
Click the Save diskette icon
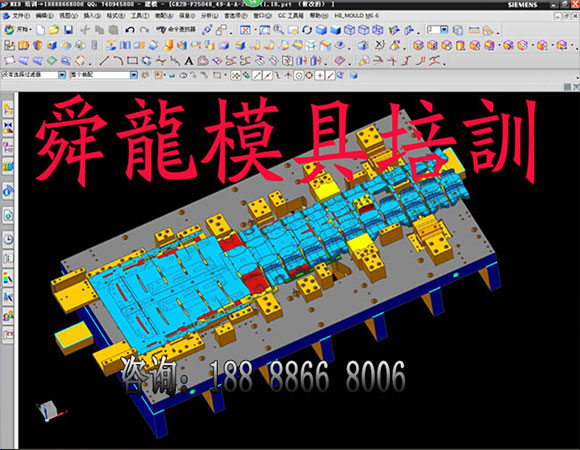coord(68,30)
